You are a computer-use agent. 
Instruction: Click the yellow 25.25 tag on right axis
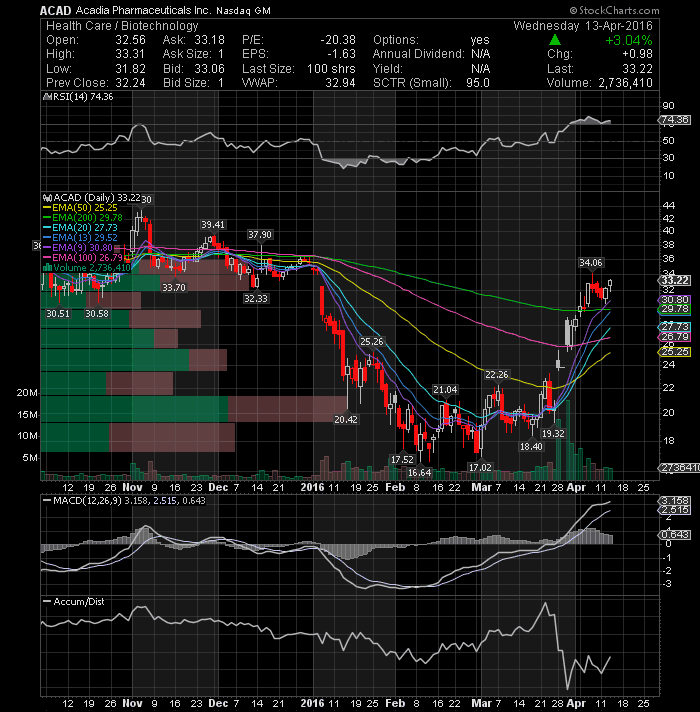[x=675, y=352]
